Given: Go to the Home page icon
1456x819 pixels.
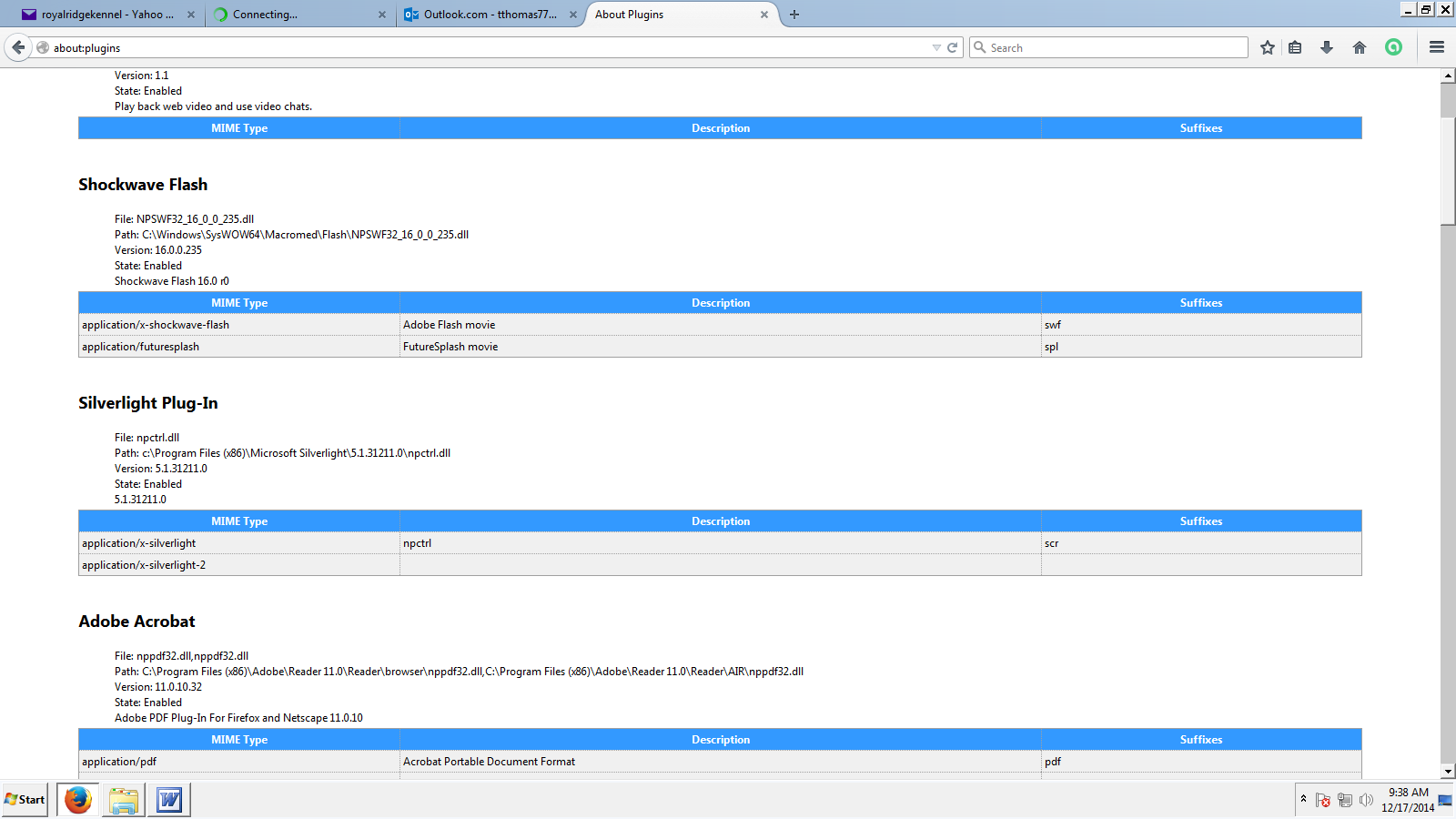Looking at the screenshot, I should (1360, 47).
